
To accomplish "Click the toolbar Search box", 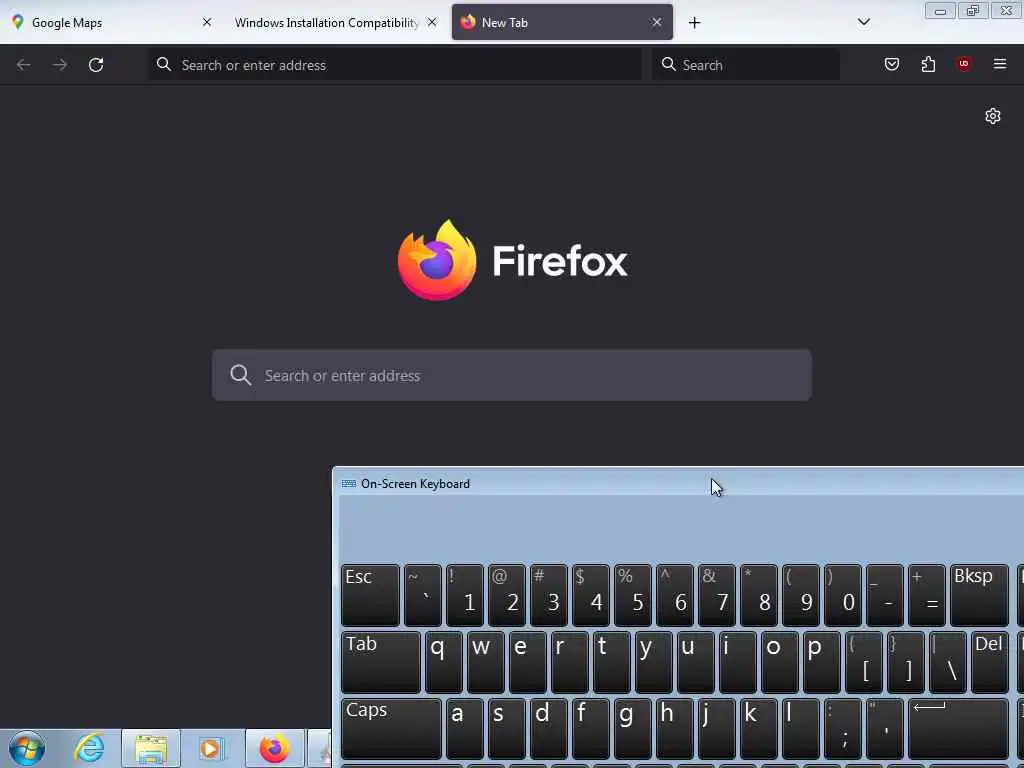I will pyautogui.click(x=746, y=65).
